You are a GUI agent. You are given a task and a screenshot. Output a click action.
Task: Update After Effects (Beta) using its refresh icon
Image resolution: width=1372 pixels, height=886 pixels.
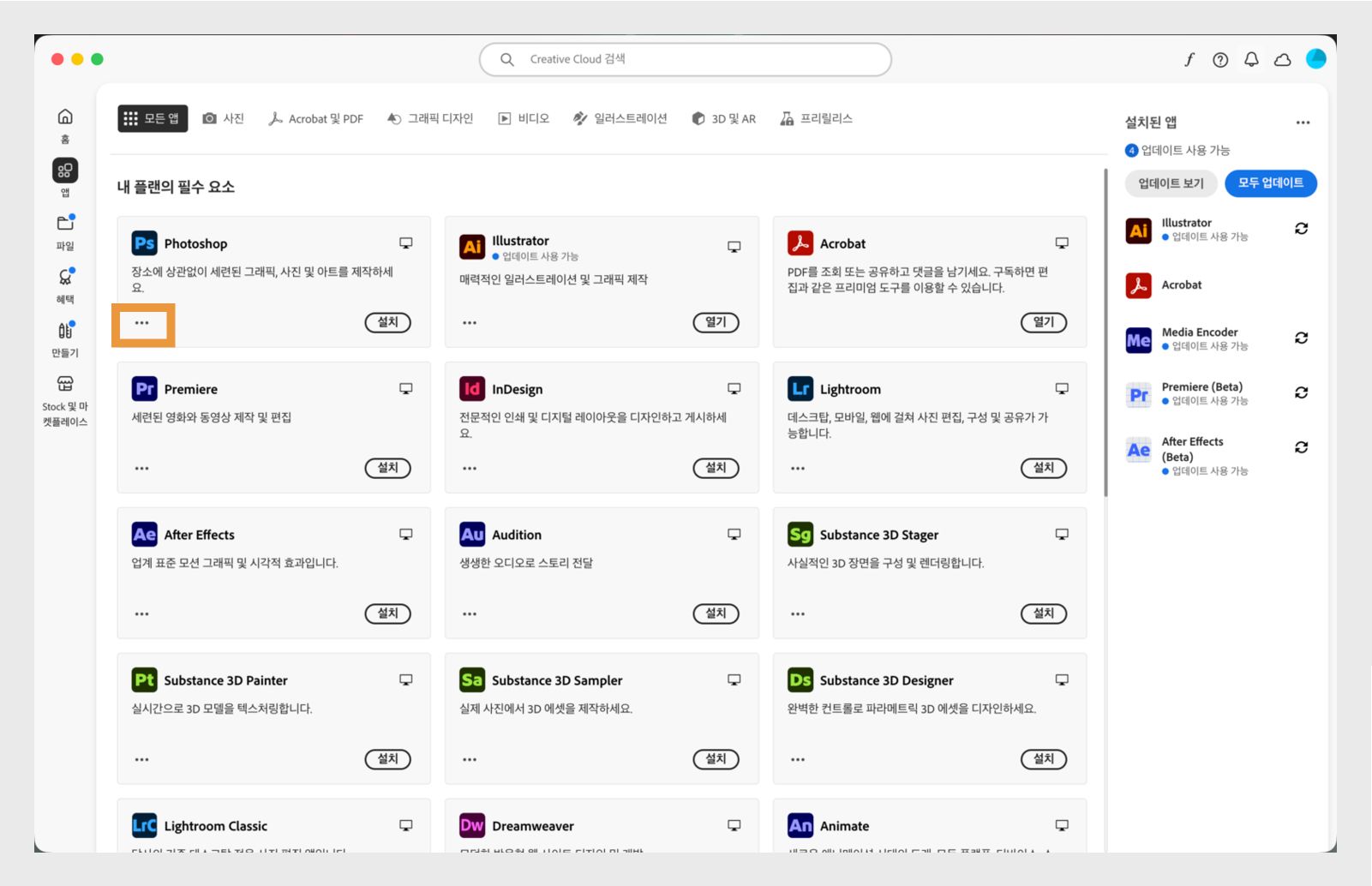1301,447
